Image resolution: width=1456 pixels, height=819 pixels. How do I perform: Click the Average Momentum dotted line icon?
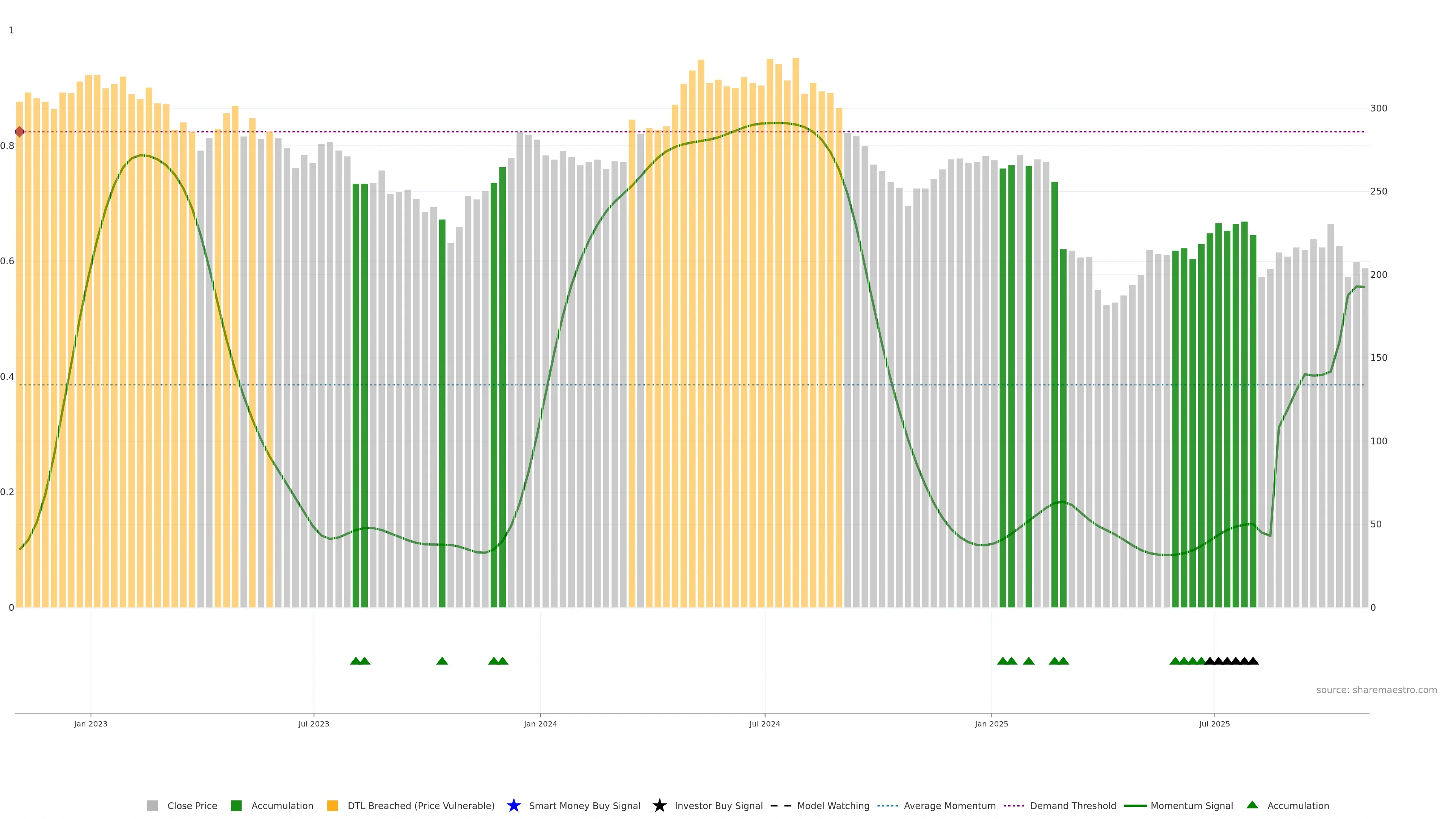887,805
